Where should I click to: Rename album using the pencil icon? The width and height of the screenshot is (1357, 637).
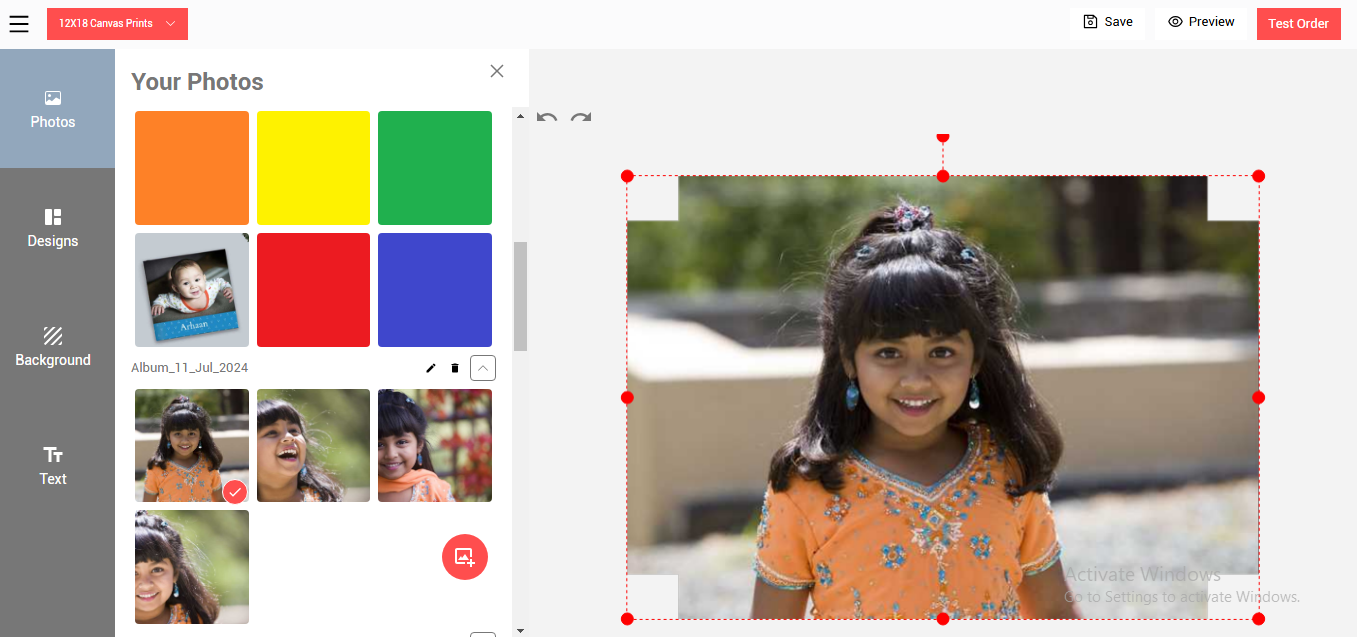(431, 368)
